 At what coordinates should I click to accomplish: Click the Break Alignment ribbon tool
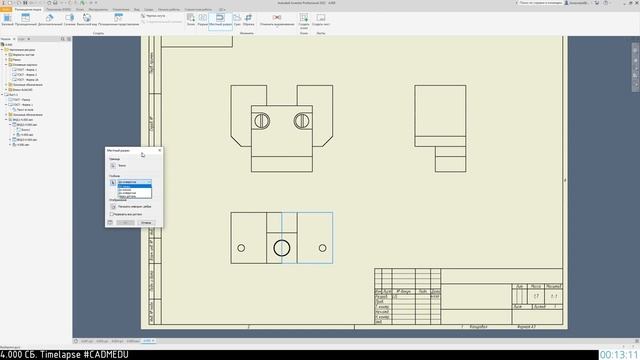(x=277, y=20)
